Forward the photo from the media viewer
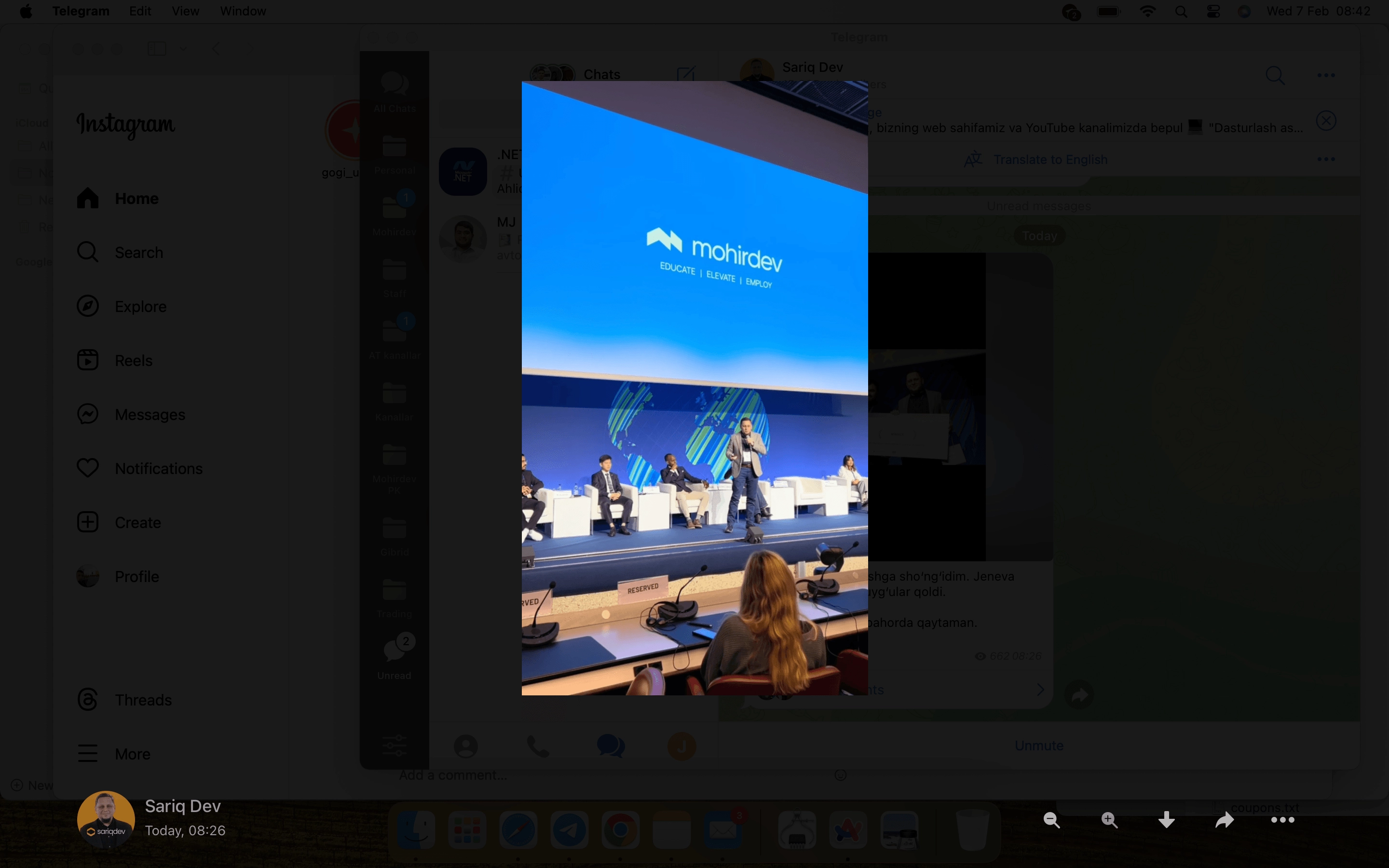1389x868 pixels. 1224,820
